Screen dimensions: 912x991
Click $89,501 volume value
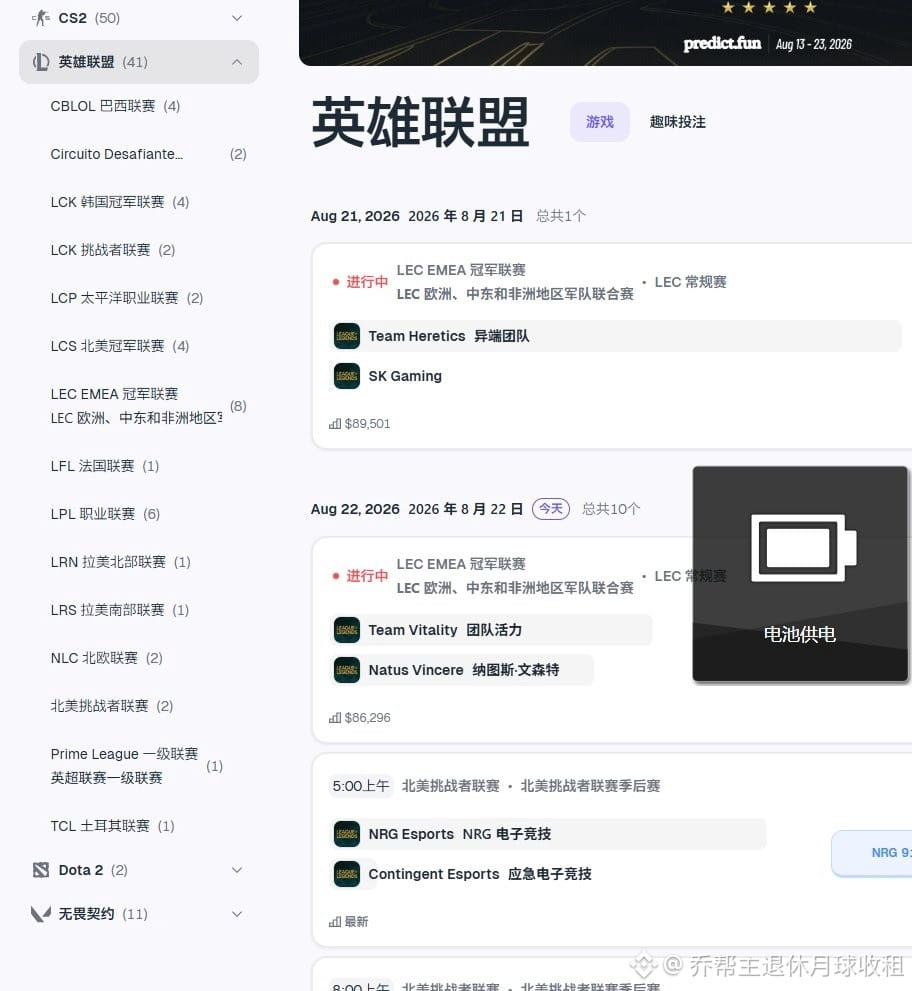pyautogui.click(x=367, y=423)
